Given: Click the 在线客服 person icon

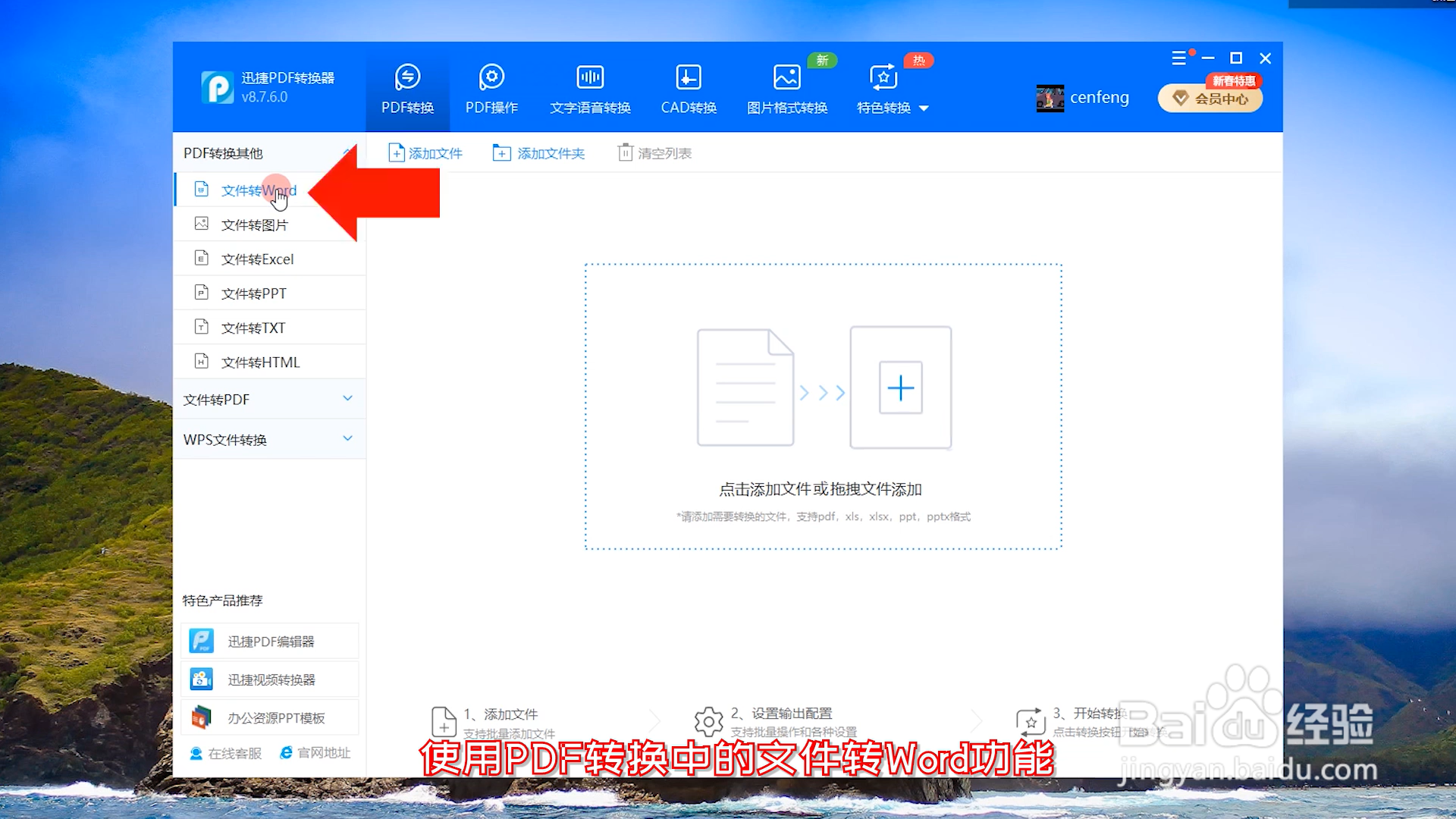Looking at the screenshot, I should (x=196, y=753).
